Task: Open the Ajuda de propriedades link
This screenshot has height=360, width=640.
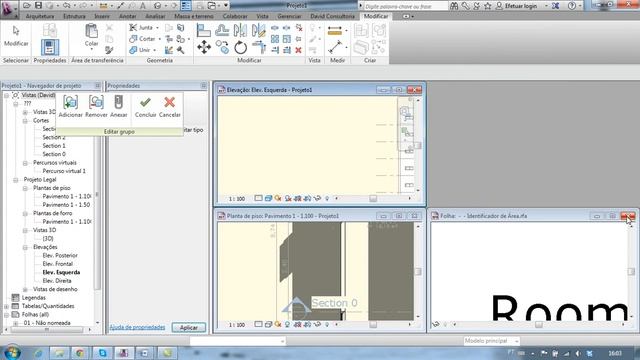Action: click(x=137, y=327)
